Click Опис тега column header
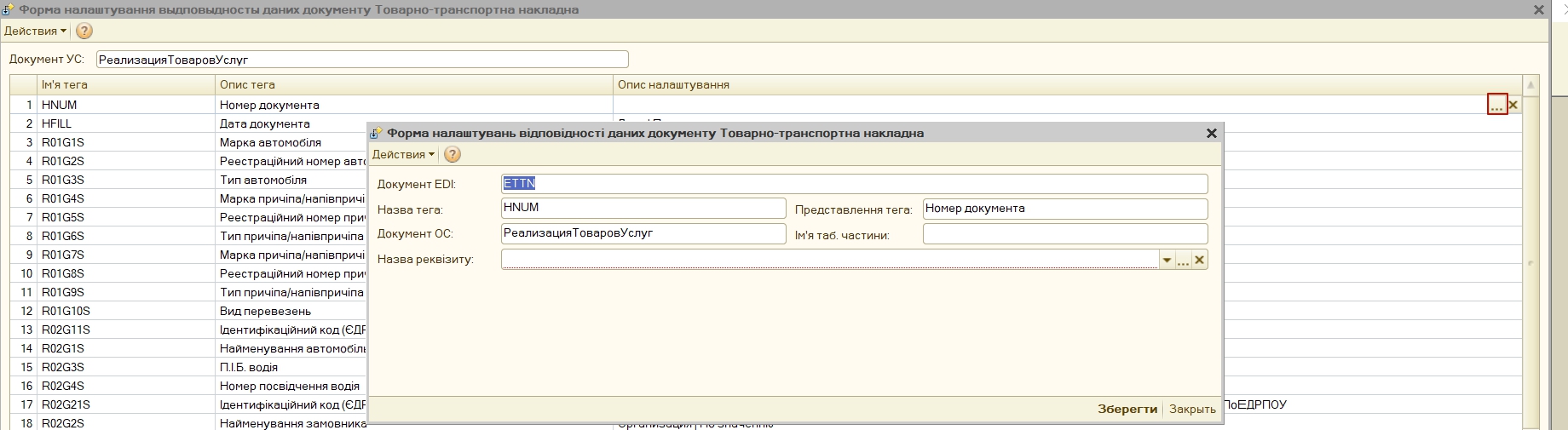Viewport: 1568px width, 430px height. [x=414, y=84]
